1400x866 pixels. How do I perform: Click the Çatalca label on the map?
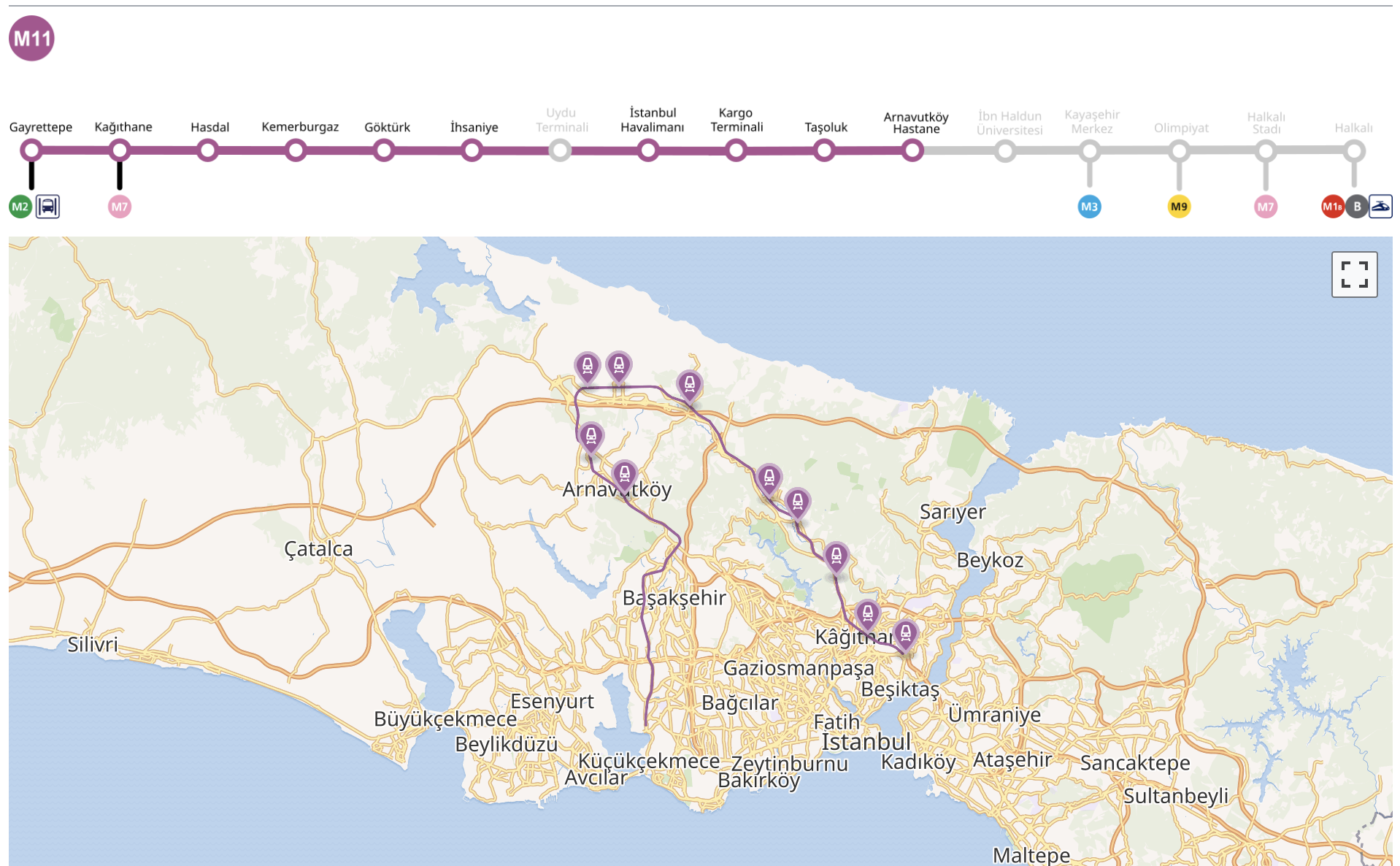tap(318, 548)
